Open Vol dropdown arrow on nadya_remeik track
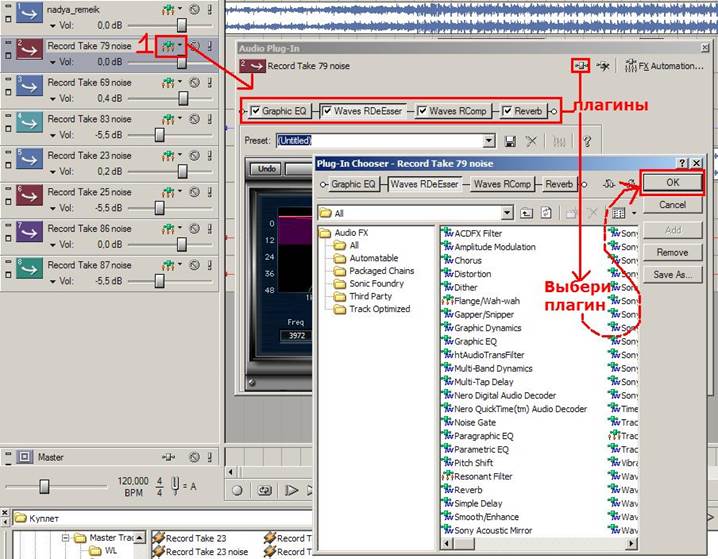Screen dimensions: 718x559 click(53, 26)
